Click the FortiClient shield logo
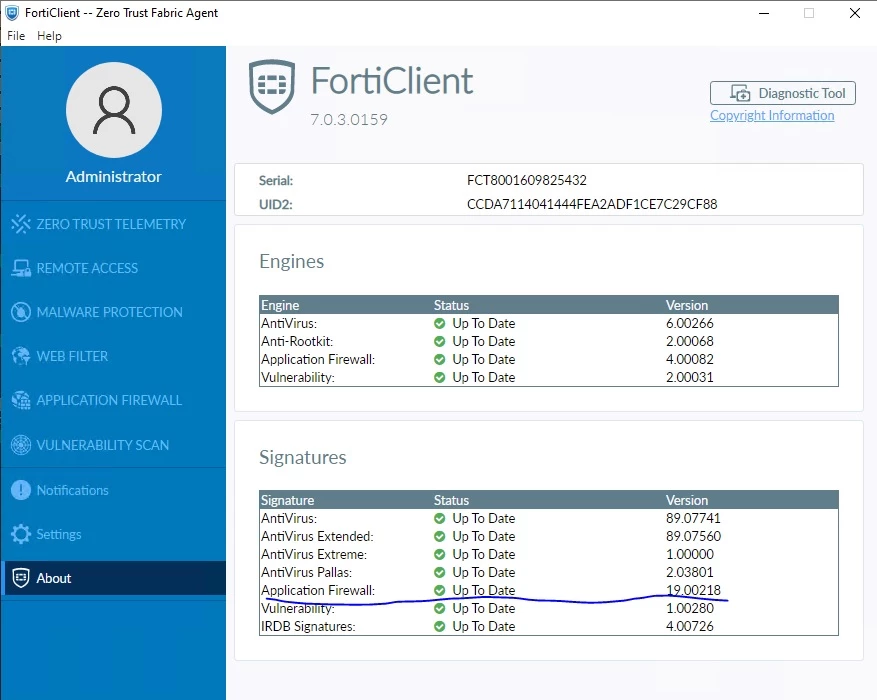This screenshot has width=877, height=700. pyautogui.click(x=272, y=87)
